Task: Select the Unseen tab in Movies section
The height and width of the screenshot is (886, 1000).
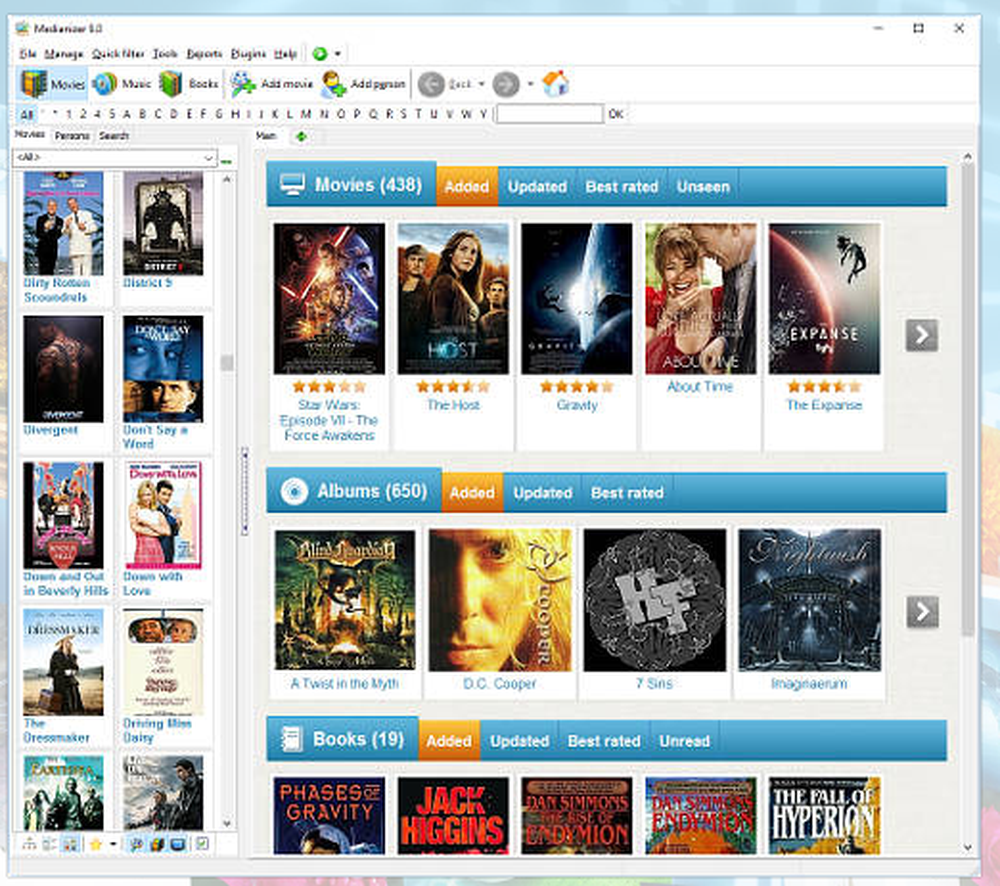Action: (703, 187)
